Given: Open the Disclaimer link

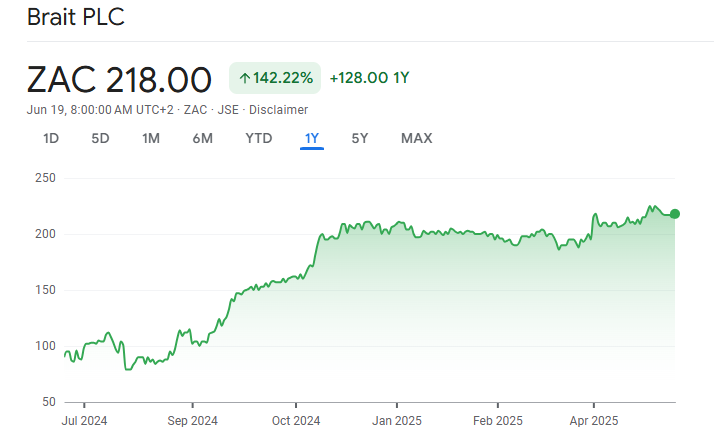Looking at the screenshot, I should [279, 110].
